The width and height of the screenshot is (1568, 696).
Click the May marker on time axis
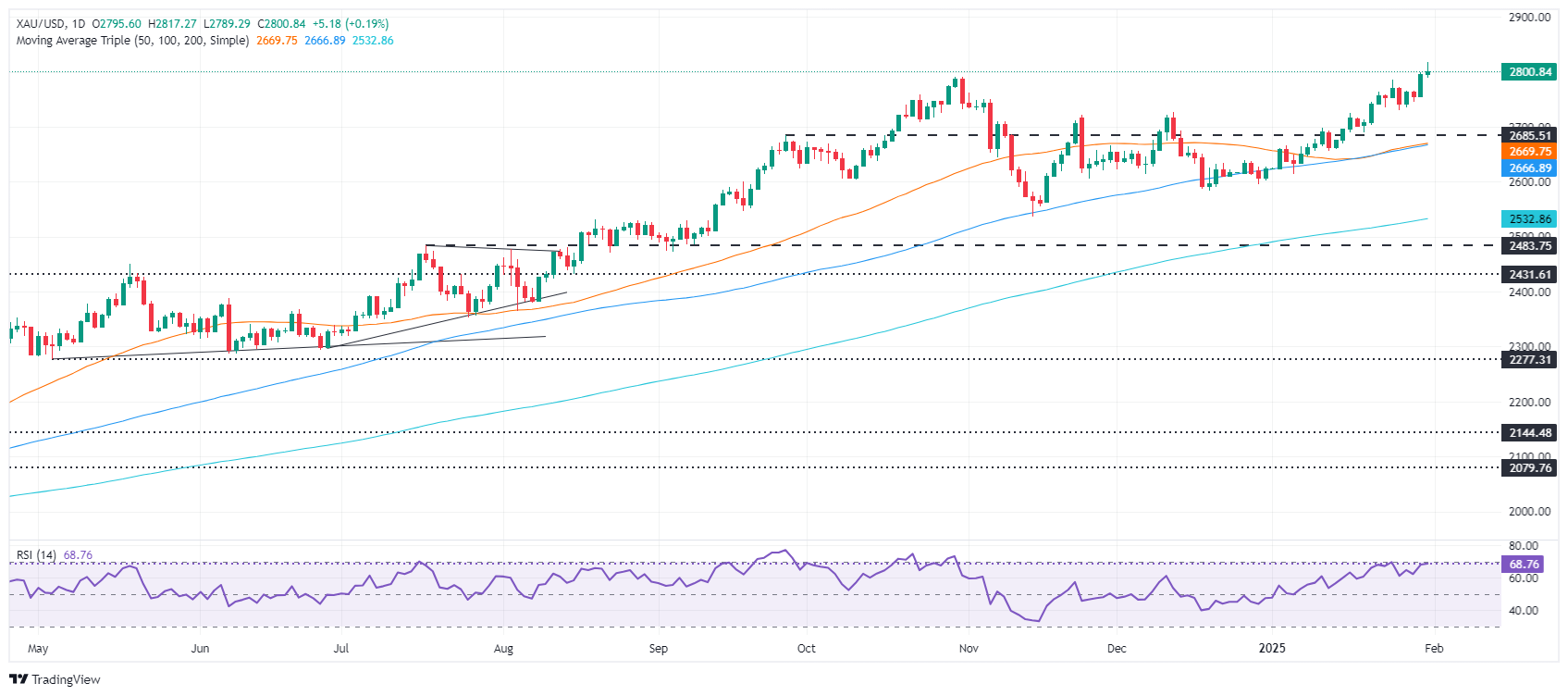tap(38, 648)
